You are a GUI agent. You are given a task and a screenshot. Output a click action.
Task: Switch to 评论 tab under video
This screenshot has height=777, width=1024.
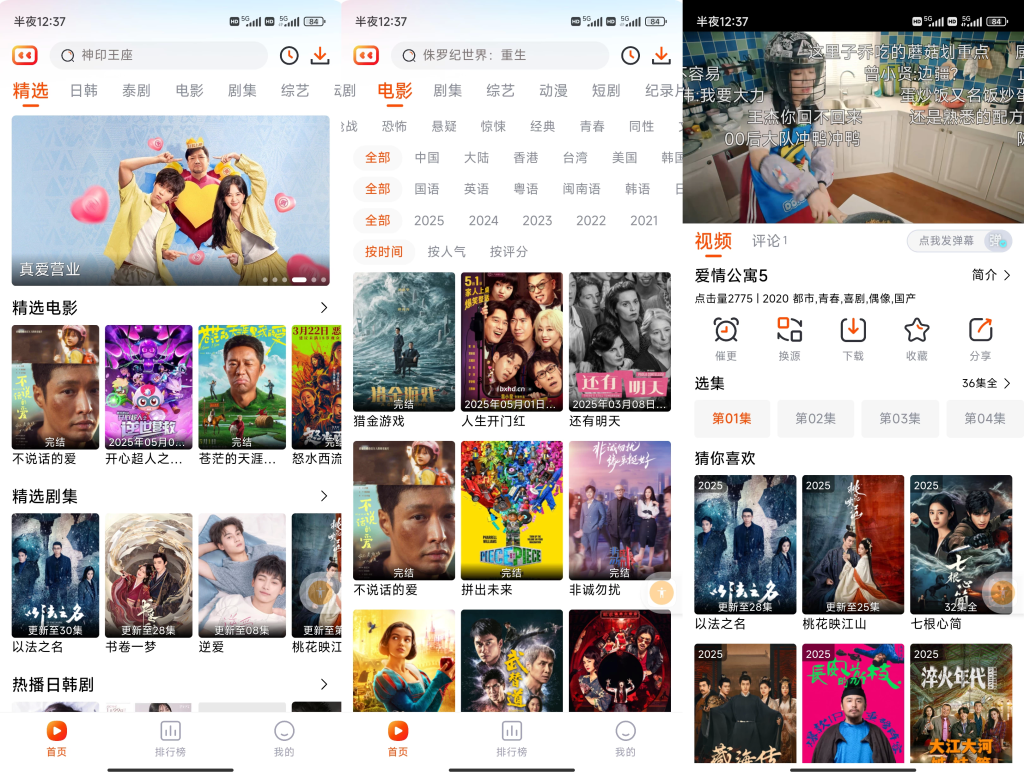coord(769,241)
